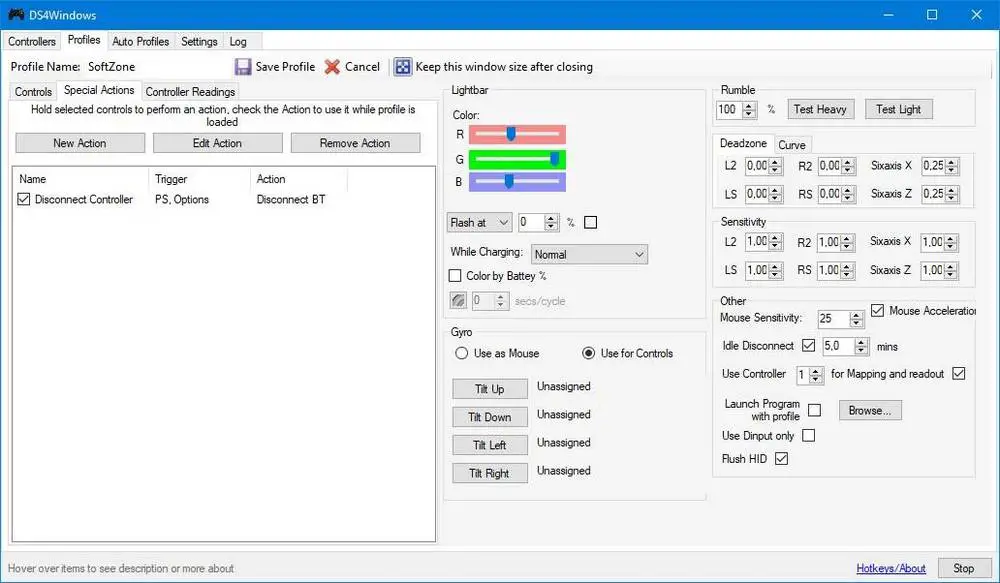Click the Disconnect BT action cell

[x=291, y=200]
